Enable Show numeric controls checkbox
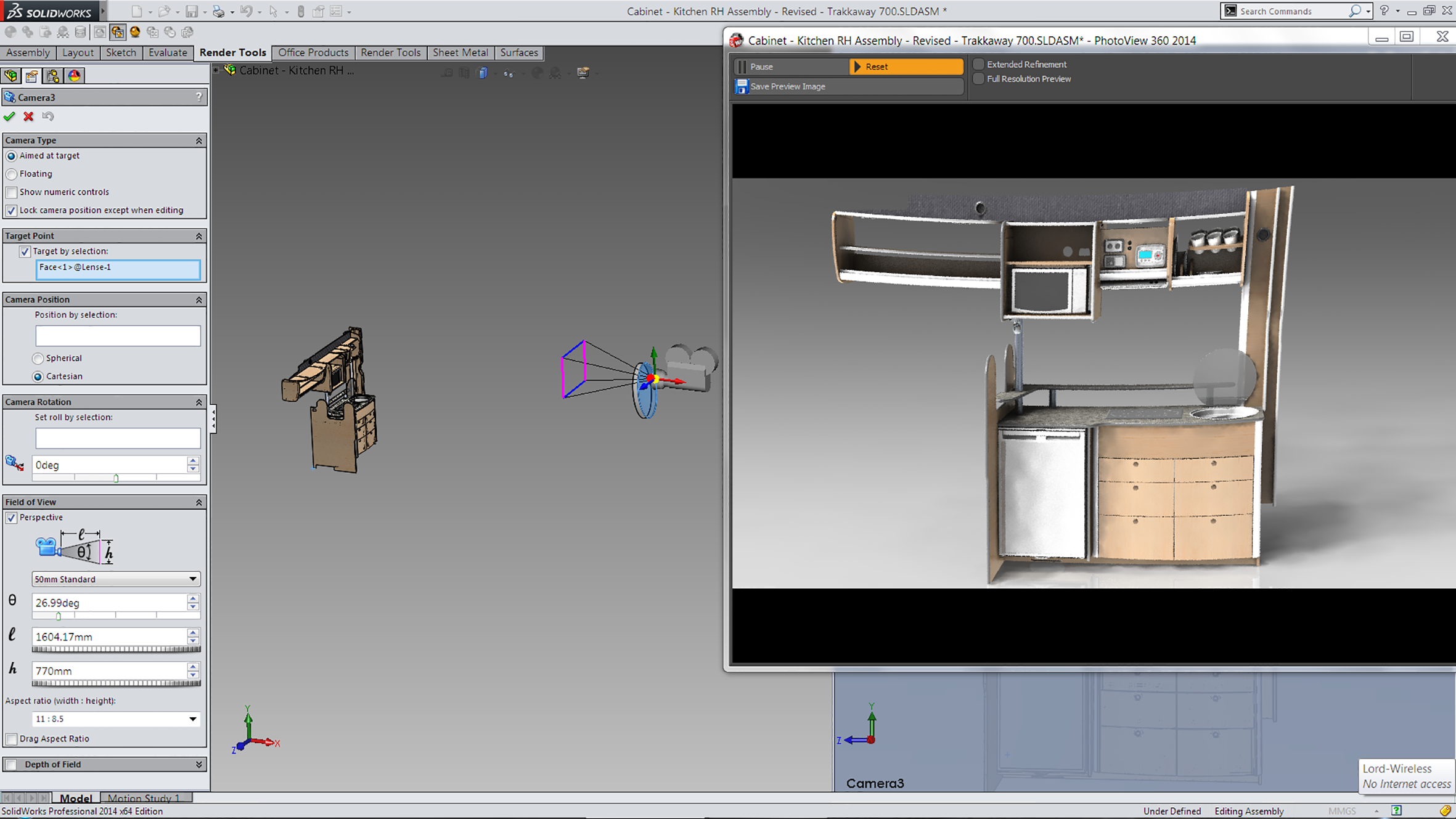The width and height of the screenshot is (1456, 819). [x=12, y=192]
